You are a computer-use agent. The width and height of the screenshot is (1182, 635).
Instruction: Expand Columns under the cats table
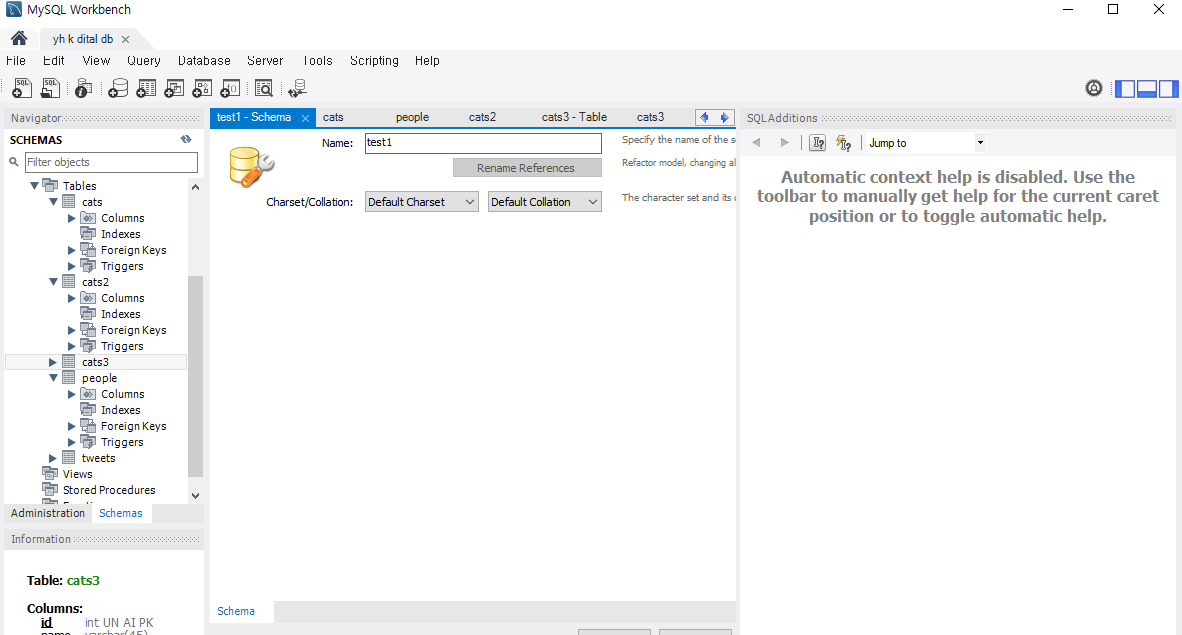72,218
